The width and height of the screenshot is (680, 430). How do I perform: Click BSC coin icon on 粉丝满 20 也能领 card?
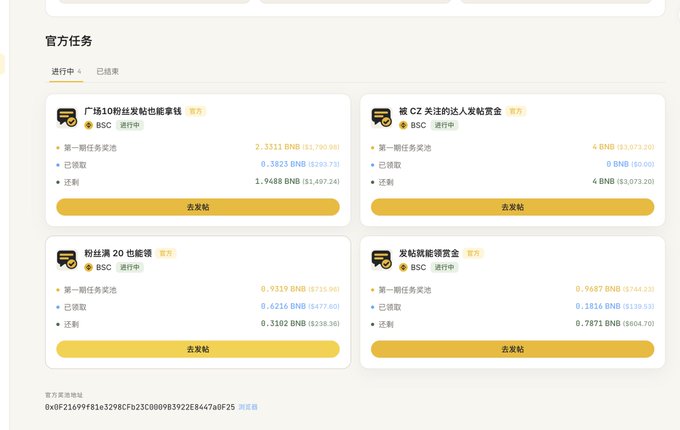(x=88, y=267)
